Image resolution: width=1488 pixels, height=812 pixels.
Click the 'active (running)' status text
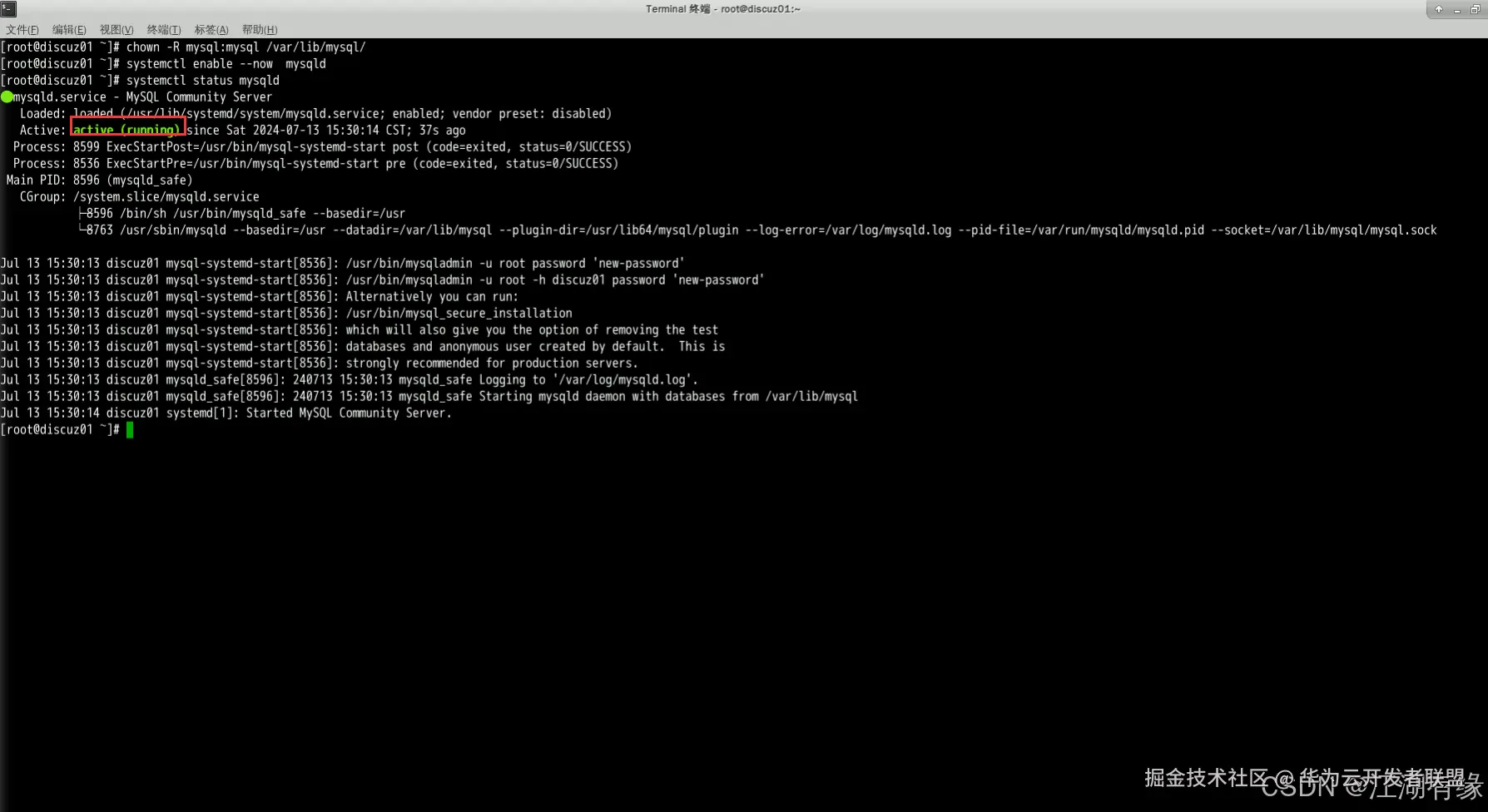[x=126, y=131]
